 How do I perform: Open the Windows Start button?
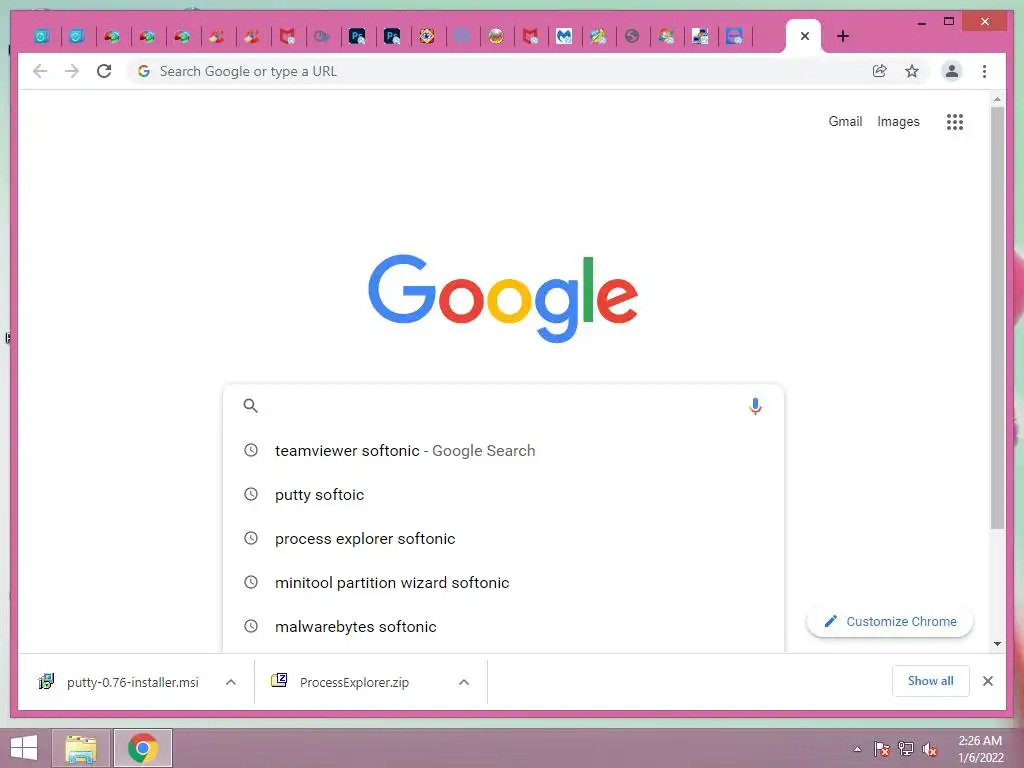(24, 748)
